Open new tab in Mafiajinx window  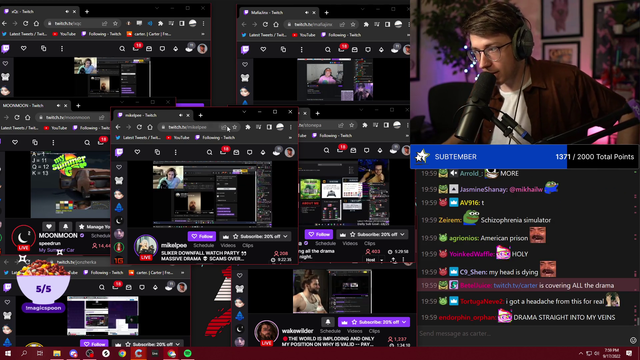[x=327, y=13]
